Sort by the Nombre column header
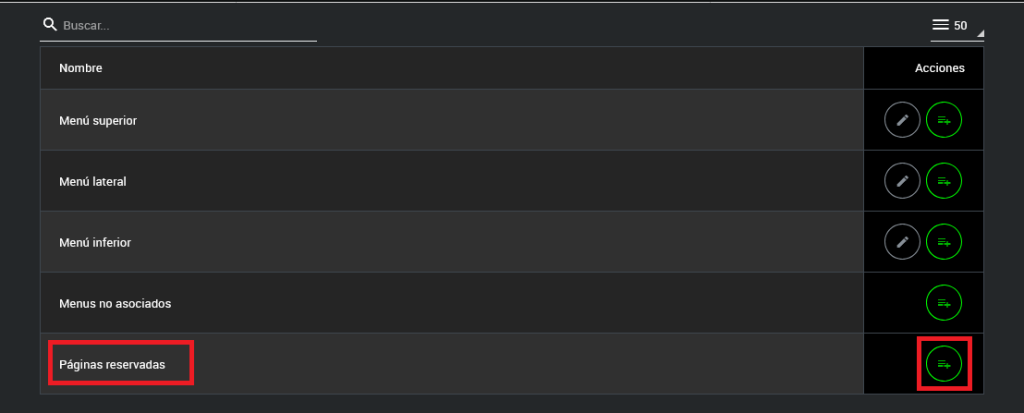 (81, 68)
